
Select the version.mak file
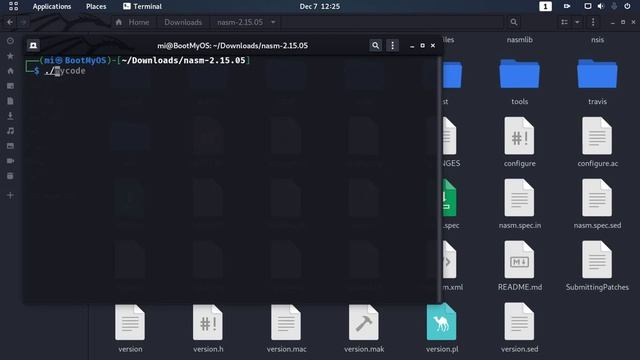click(x=364, y=328)
